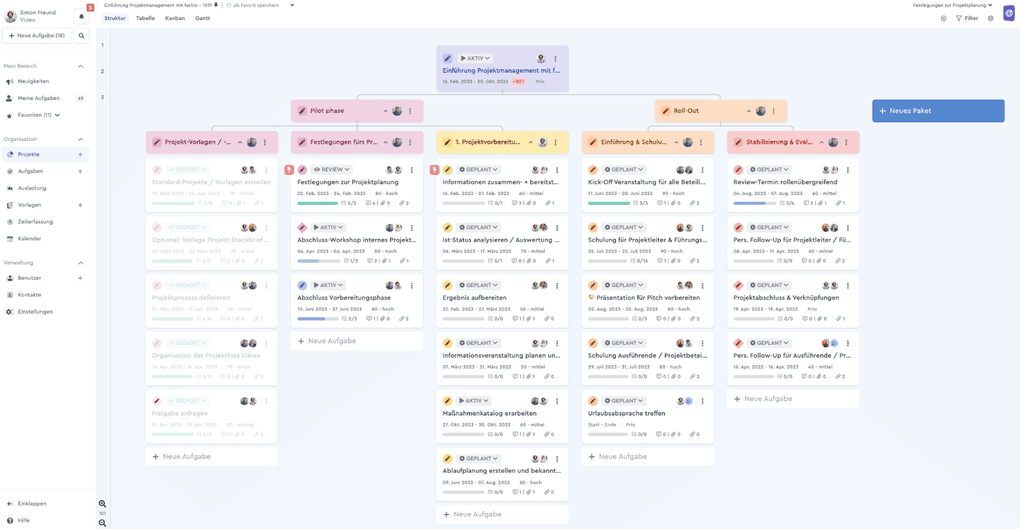The image size is (1020, 529).
Task: Click the pencil icon on Pilot phase package
Action: (x=302, y=111)
